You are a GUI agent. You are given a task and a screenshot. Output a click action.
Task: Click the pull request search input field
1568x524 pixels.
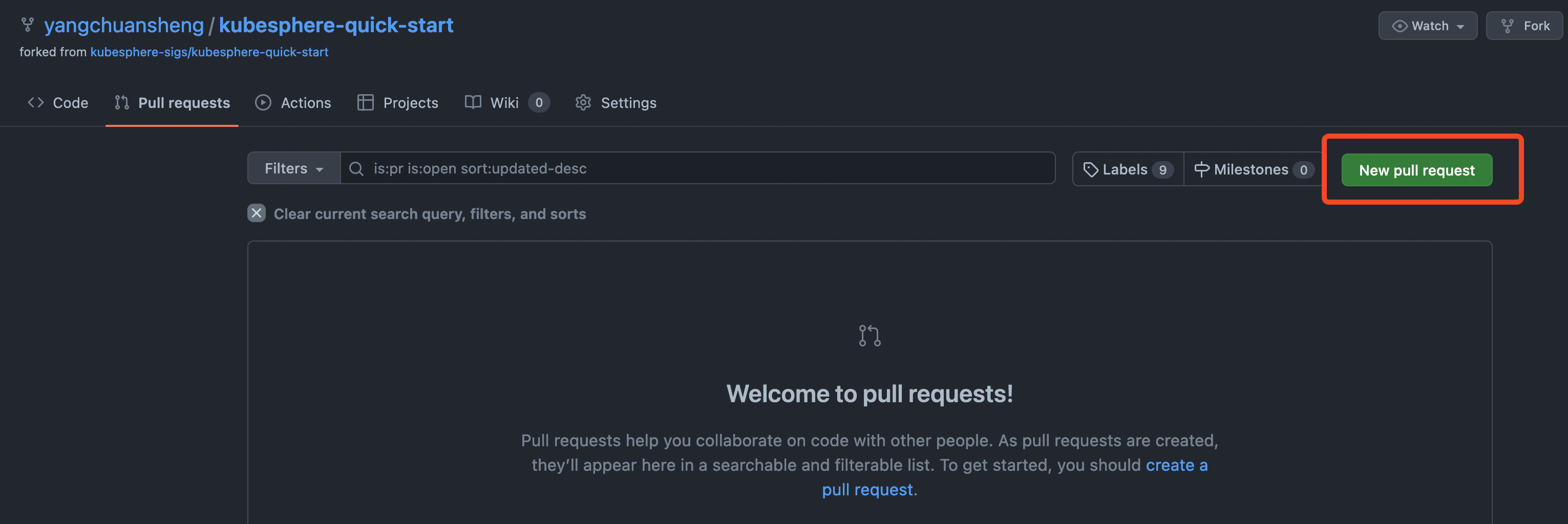[697, 168]
